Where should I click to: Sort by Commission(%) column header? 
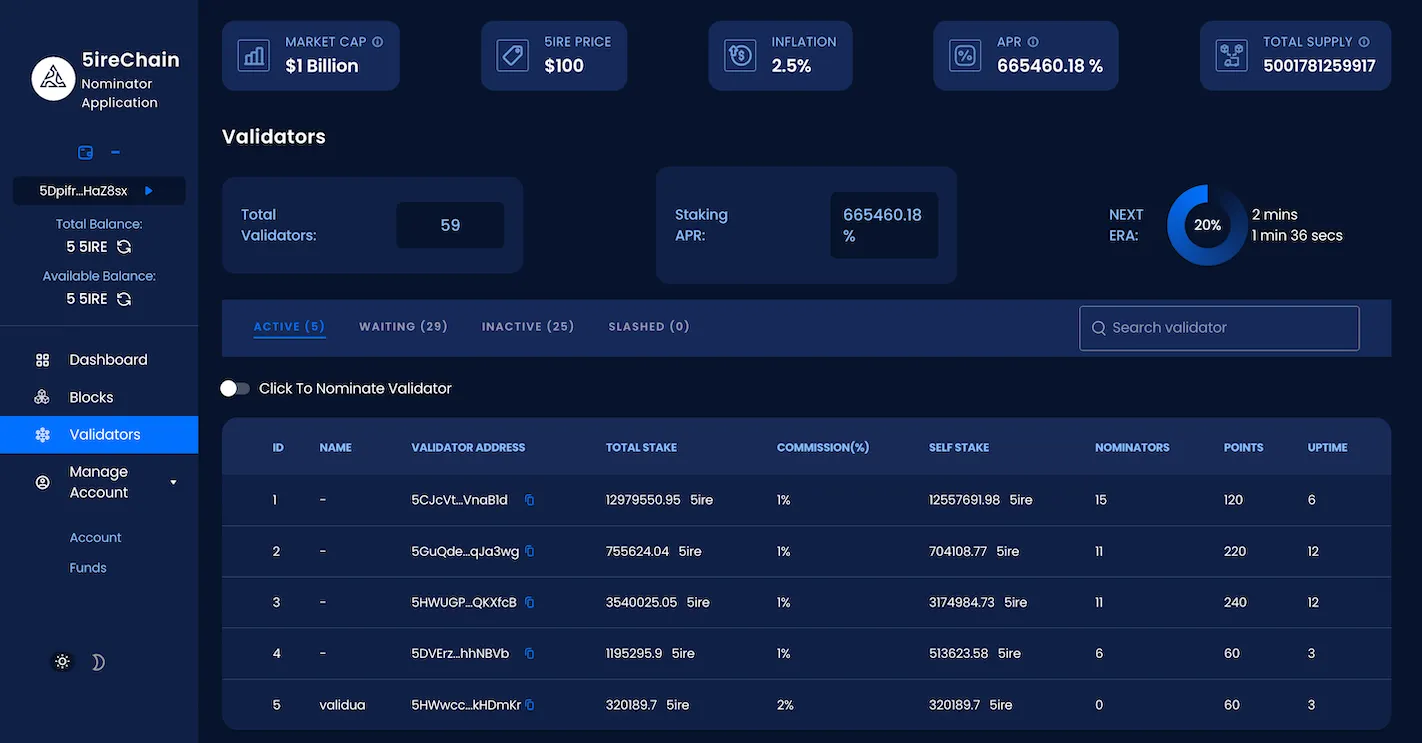coord(823,448)
